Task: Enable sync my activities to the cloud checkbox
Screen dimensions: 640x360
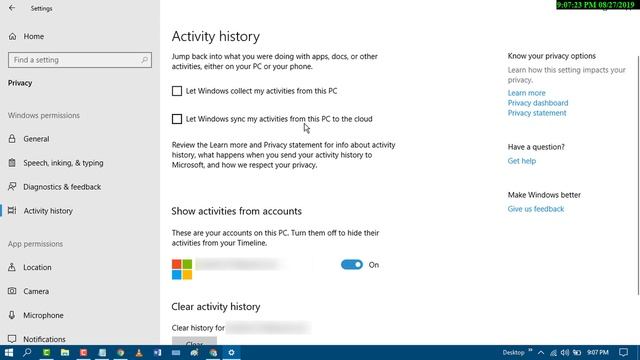Action: pyautogui.click(x=177, y=119)
